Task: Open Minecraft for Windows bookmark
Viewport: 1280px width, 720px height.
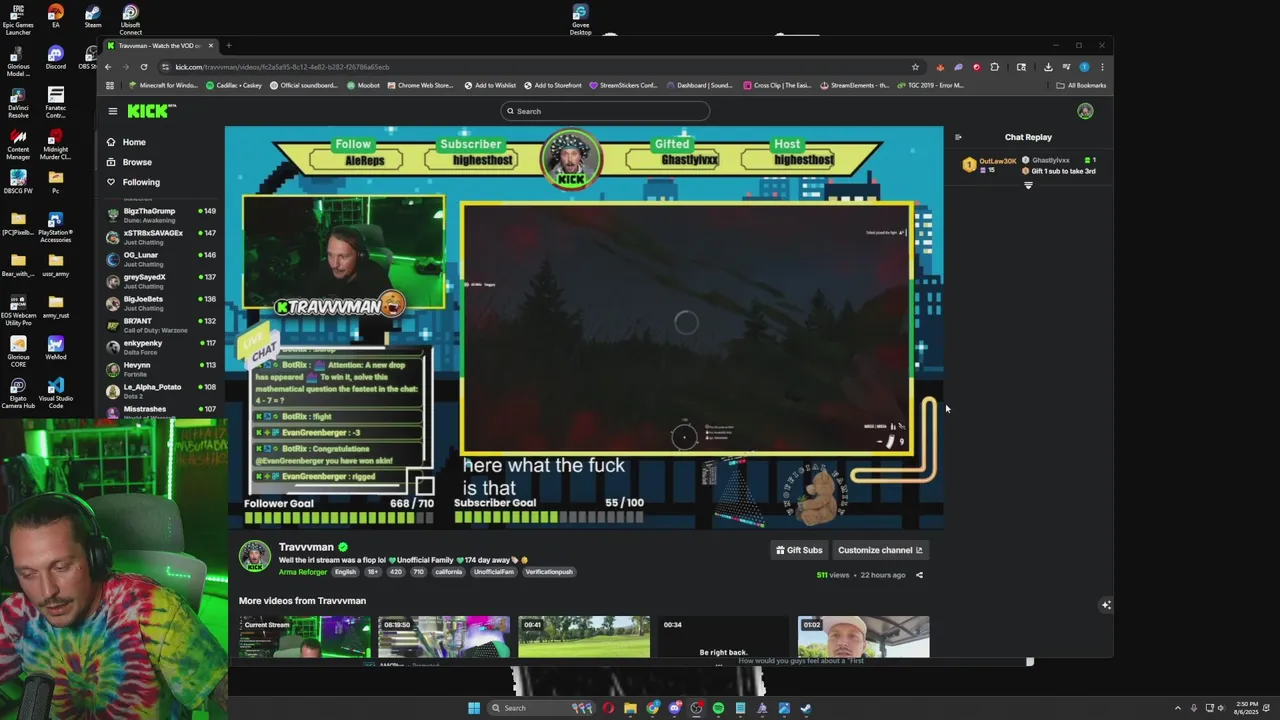Action: (161, 85)
